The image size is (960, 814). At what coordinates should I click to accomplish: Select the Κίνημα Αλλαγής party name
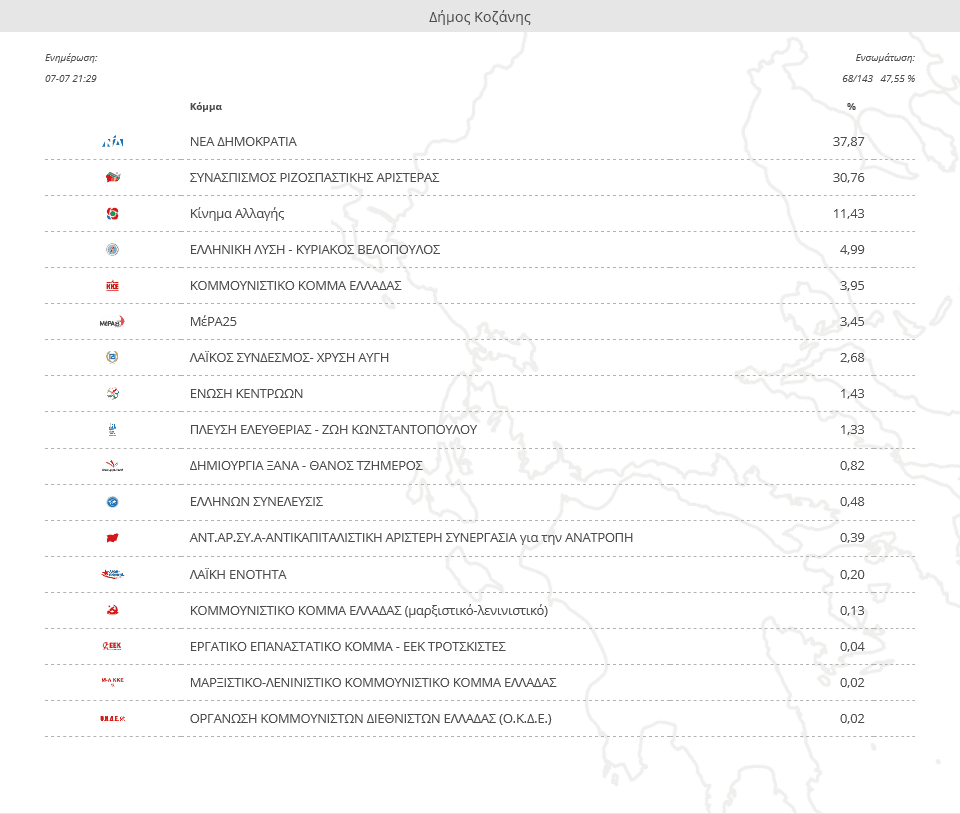pyautogui.click(x=237, y=214)
